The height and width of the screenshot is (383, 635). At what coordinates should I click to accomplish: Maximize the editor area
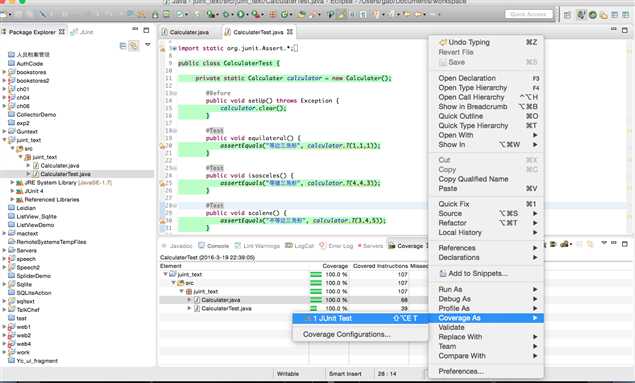coord(624,30)
